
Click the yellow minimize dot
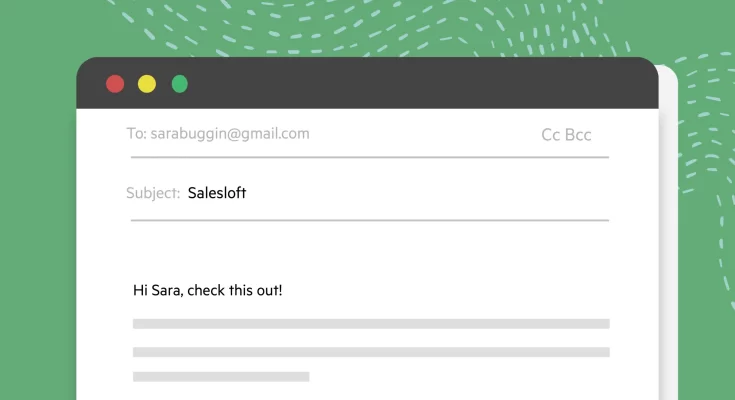point(147,84)
